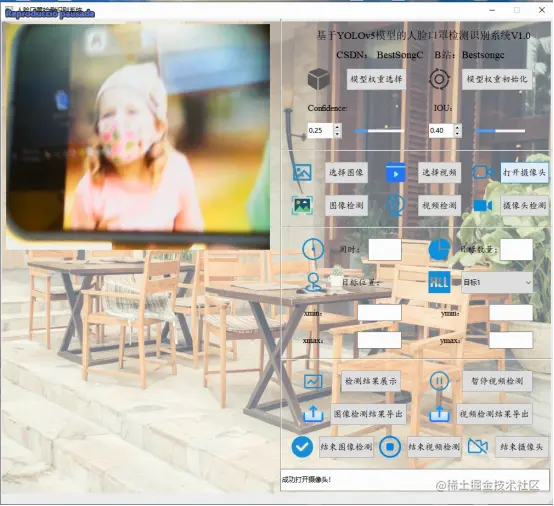
Task: Click the upload icon beside 图像检测结果导出
Action: coord(313,414)
